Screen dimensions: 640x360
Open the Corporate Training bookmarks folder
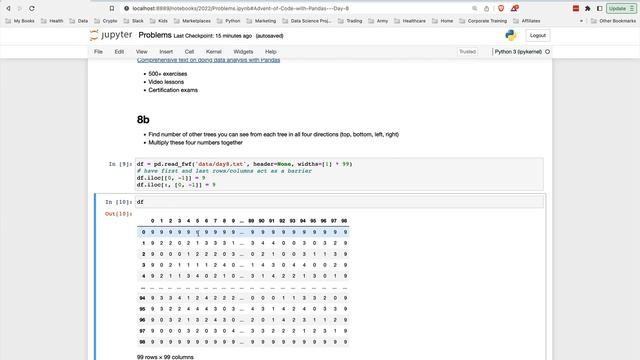pos(483,21)
